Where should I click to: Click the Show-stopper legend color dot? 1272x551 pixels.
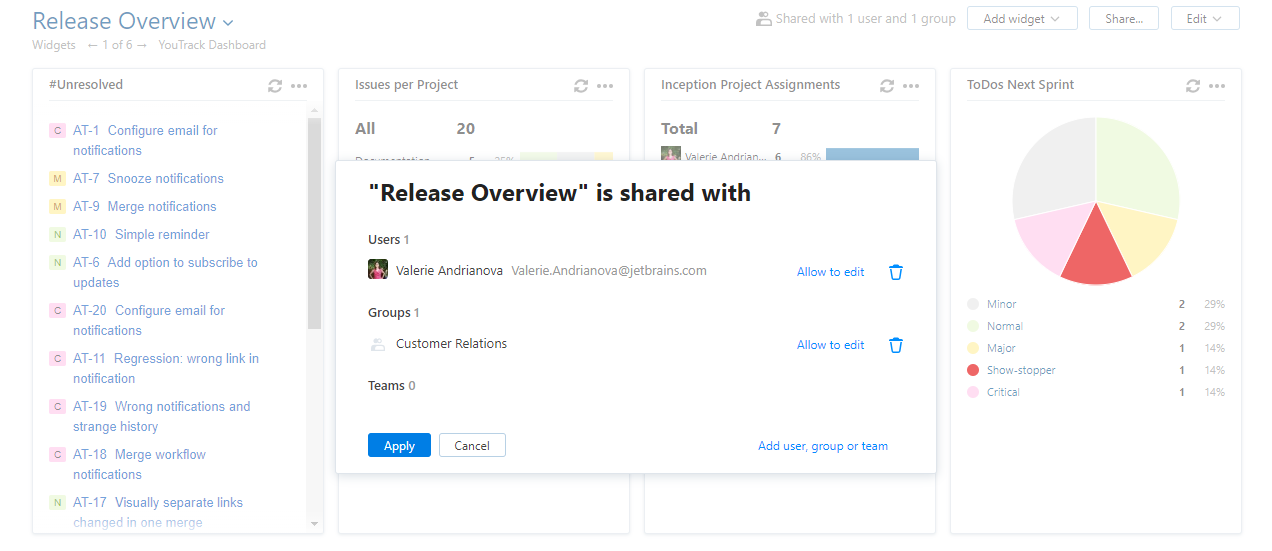point(973,370)
